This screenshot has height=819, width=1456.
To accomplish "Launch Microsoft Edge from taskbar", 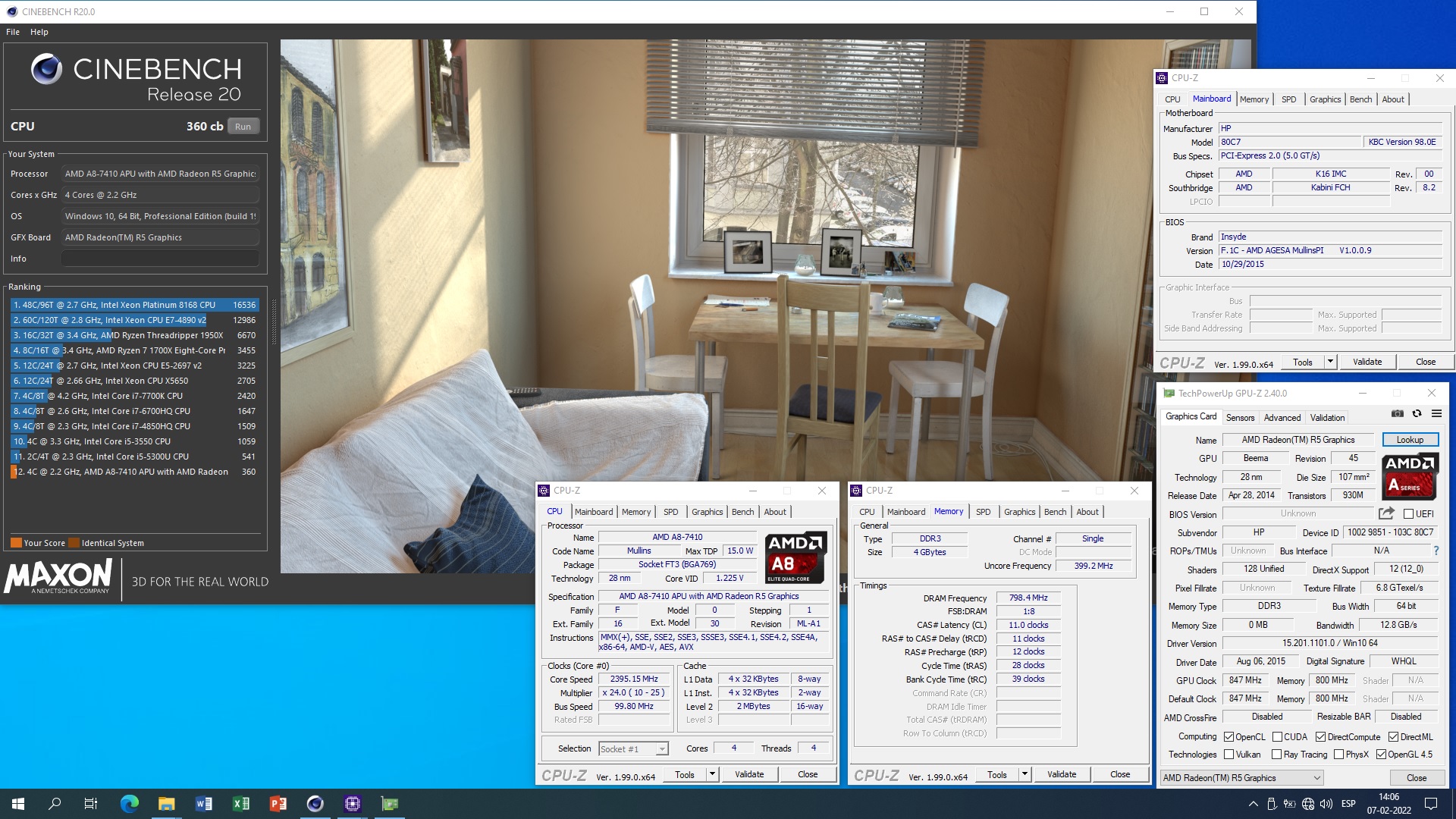I will 129,804.
